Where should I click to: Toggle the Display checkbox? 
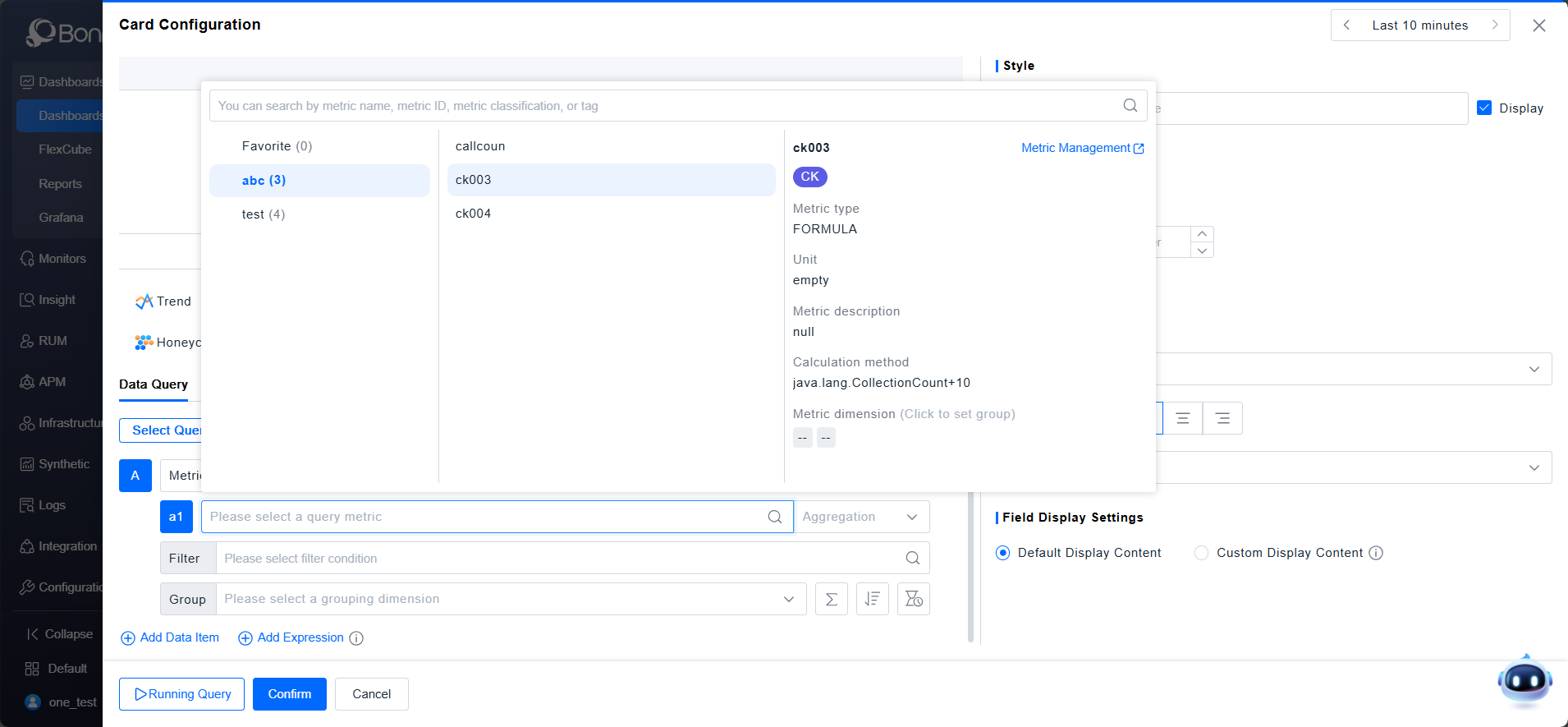coord(1484,108)
